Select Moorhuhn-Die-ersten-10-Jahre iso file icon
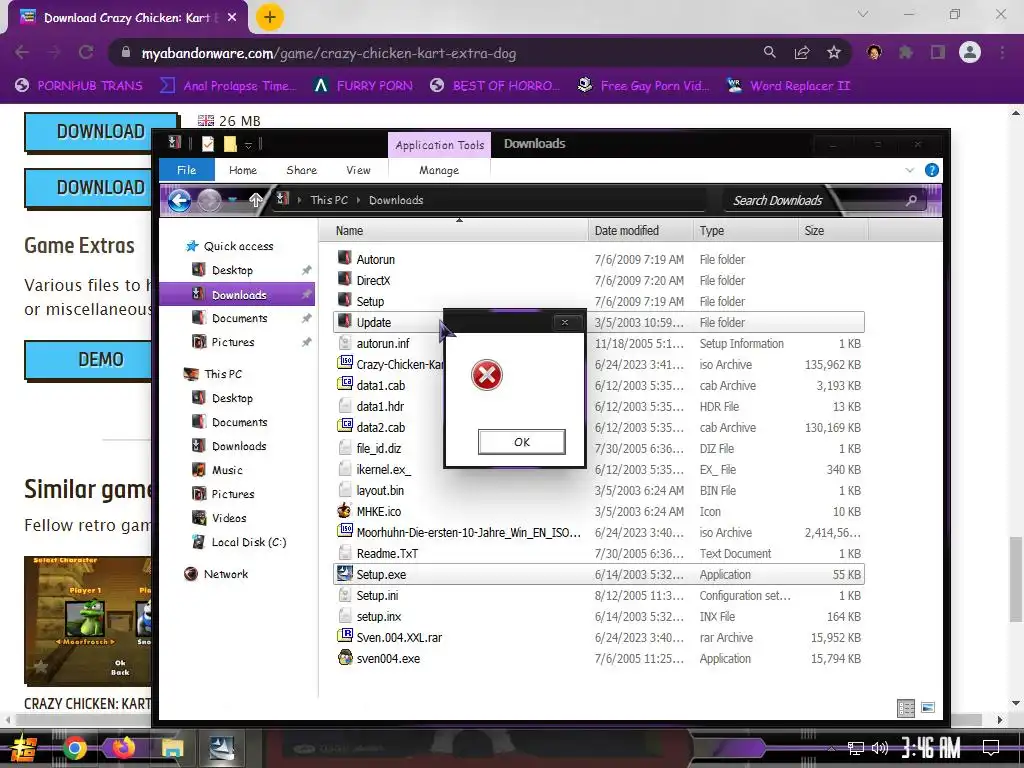The height and width of the screenshot is (768, 1024). (x=345, y=532)
